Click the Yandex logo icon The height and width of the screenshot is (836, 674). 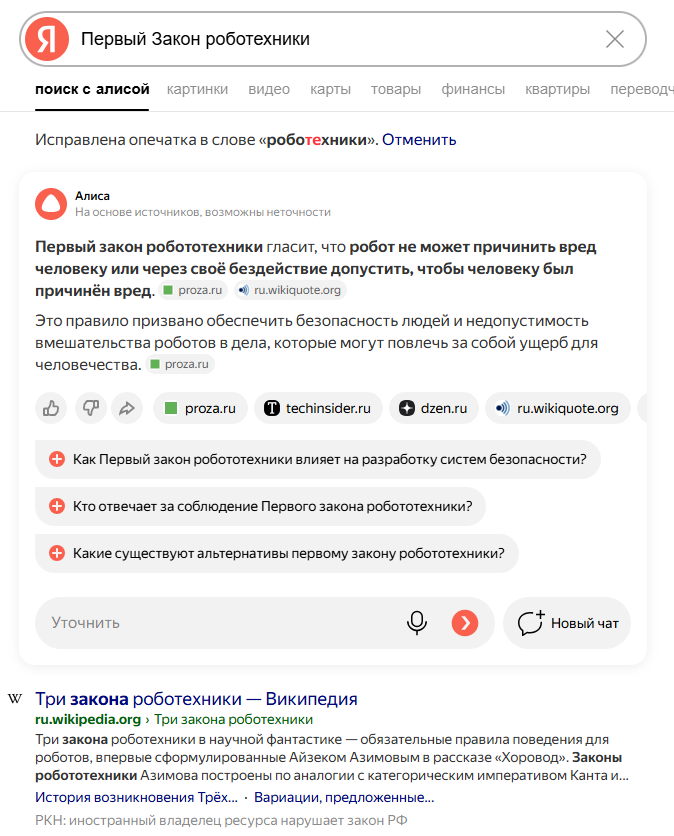(47, 39)
